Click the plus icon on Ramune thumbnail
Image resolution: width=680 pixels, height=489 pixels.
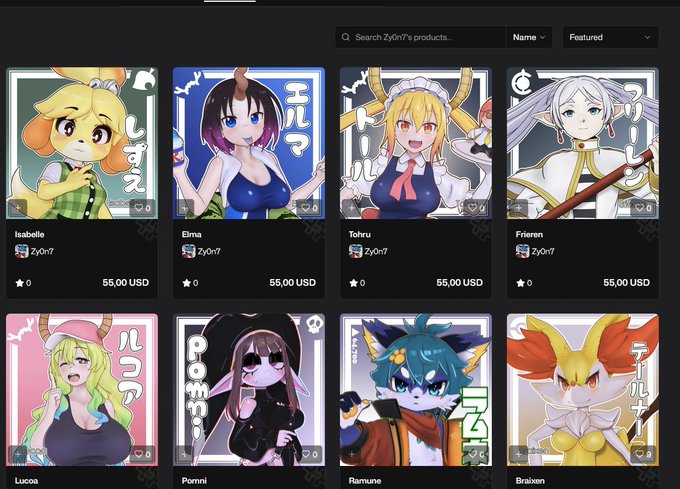pyautogui.click(x=352, y=454)
